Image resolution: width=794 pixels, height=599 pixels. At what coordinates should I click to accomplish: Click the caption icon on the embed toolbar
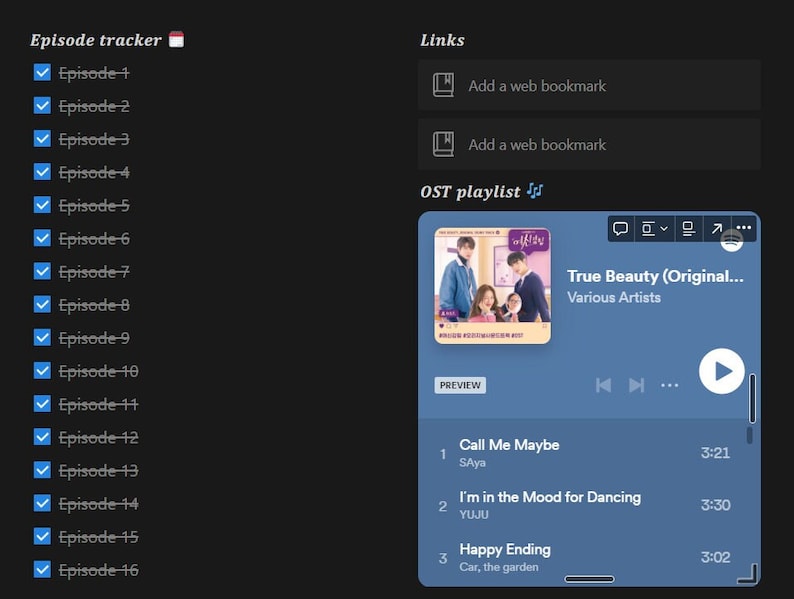pyautogui.click(x=688, y=228)
